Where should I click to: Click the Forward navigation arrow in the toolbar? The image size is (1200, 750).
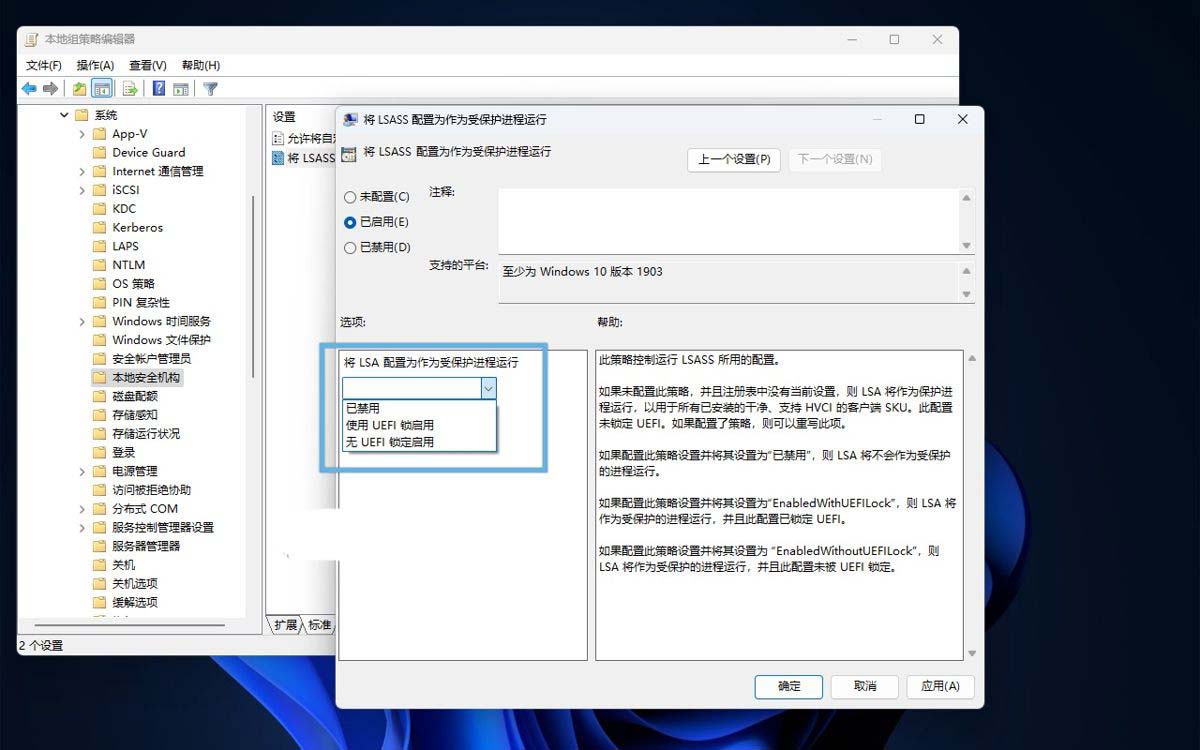click(x=50, y=88)
